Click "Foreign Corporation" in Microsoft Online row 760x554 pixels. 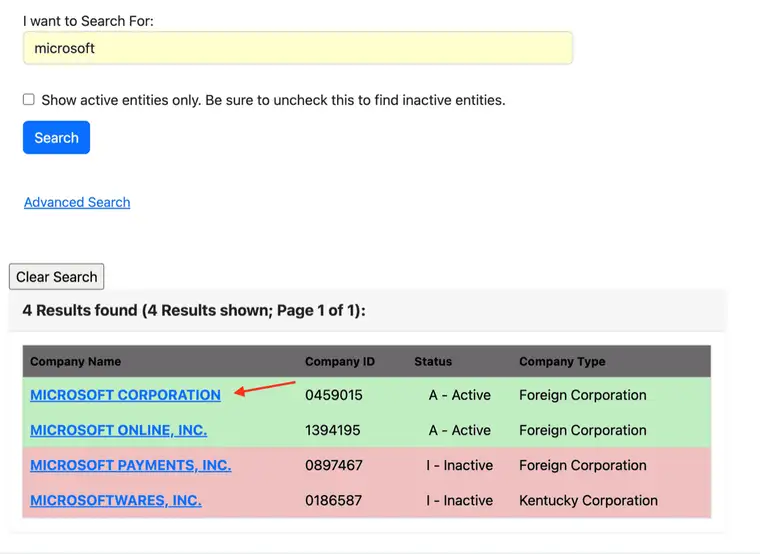coord(583,430)
